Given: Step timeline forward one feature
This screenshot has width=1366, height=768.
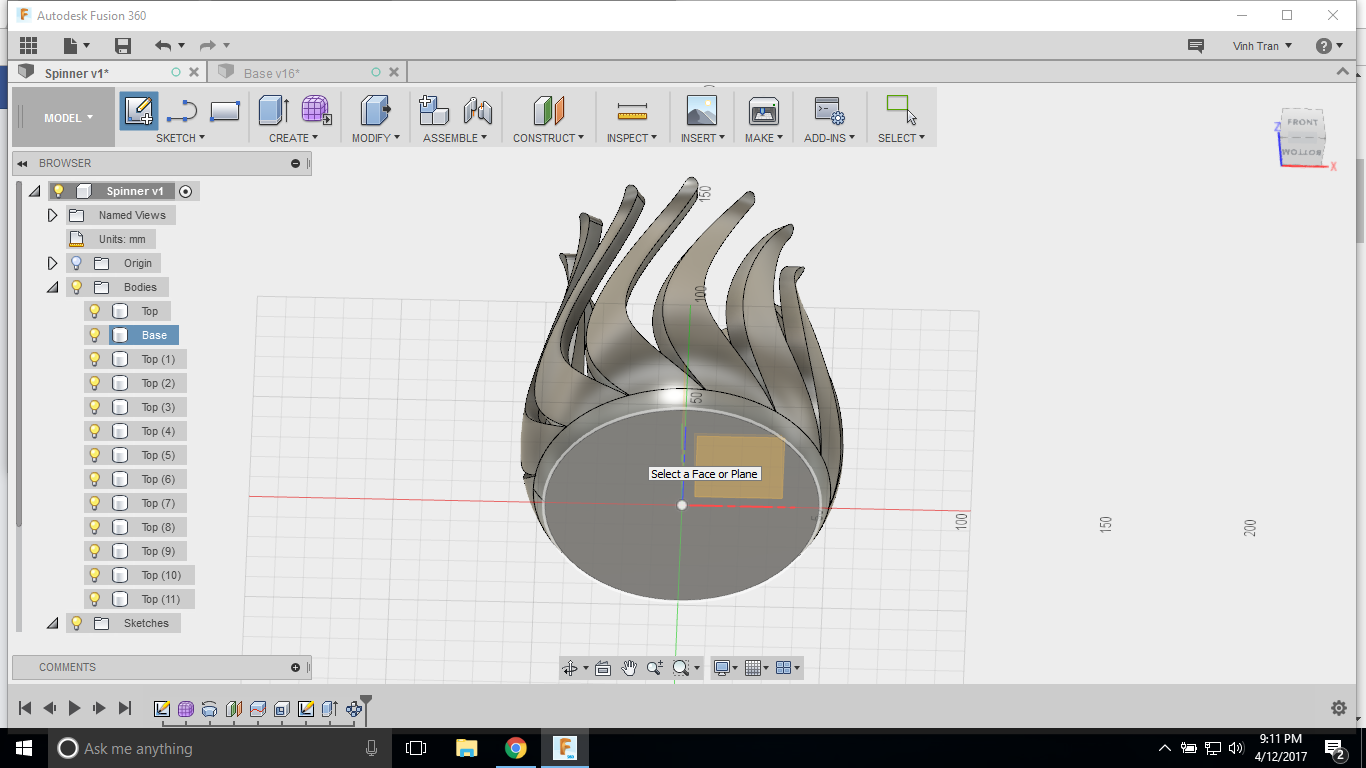Looking at the screenshot, I should point(99,708).
